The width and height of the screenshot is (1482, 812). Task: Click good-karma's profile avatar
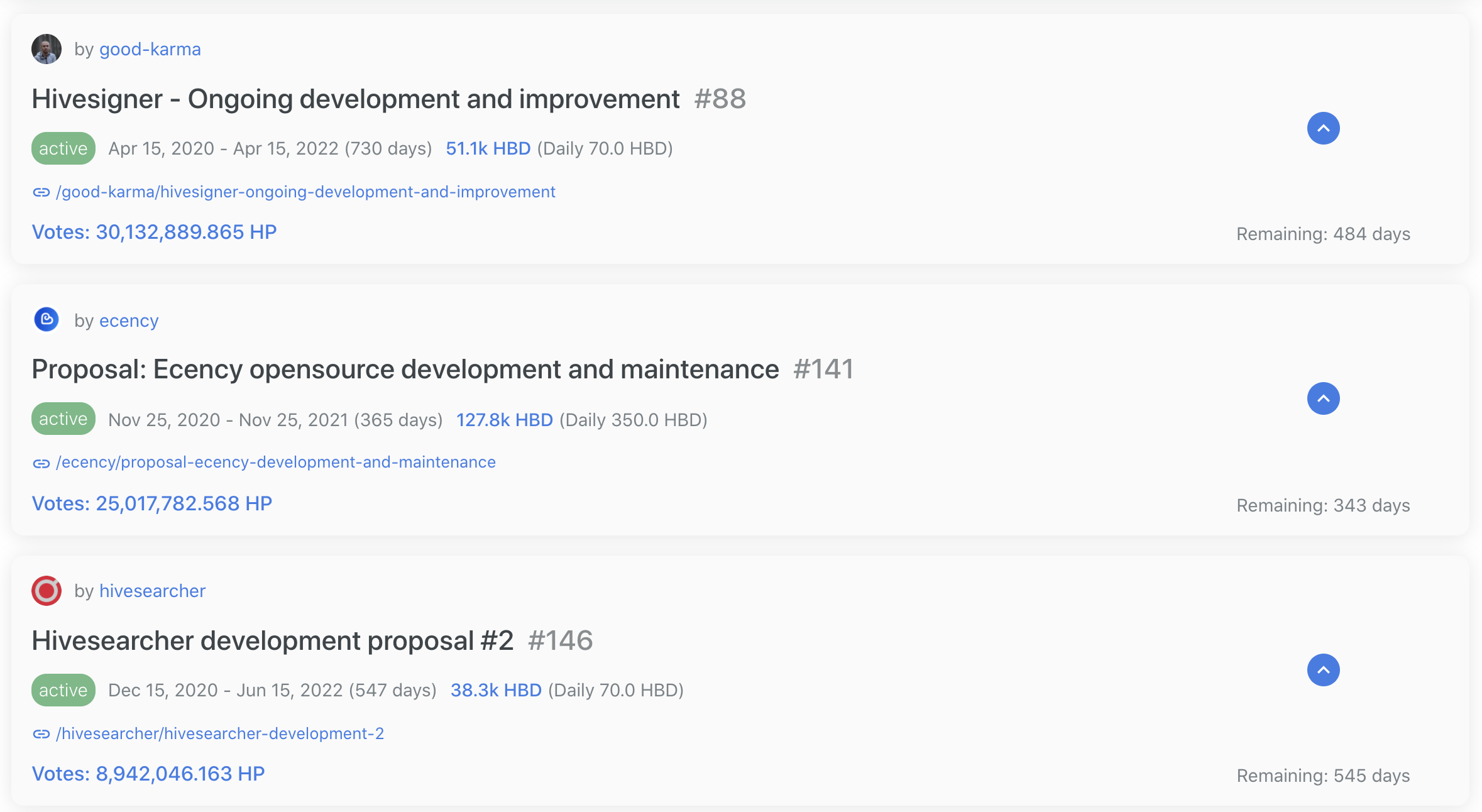click(x=47, y=49)
